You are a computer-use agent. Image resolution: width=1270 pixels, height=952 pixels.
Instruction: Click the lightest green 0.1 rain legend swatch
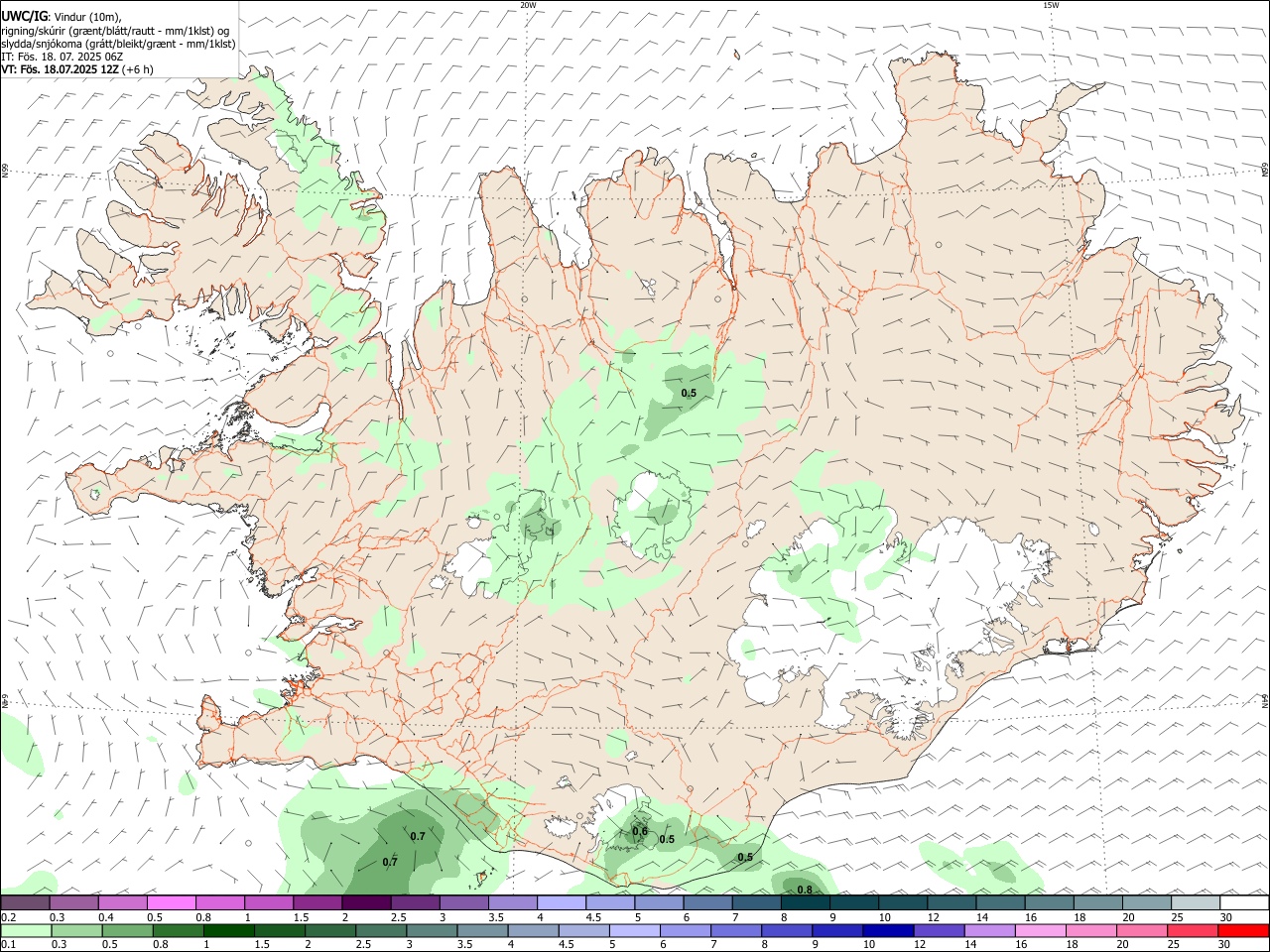[26, 930]
